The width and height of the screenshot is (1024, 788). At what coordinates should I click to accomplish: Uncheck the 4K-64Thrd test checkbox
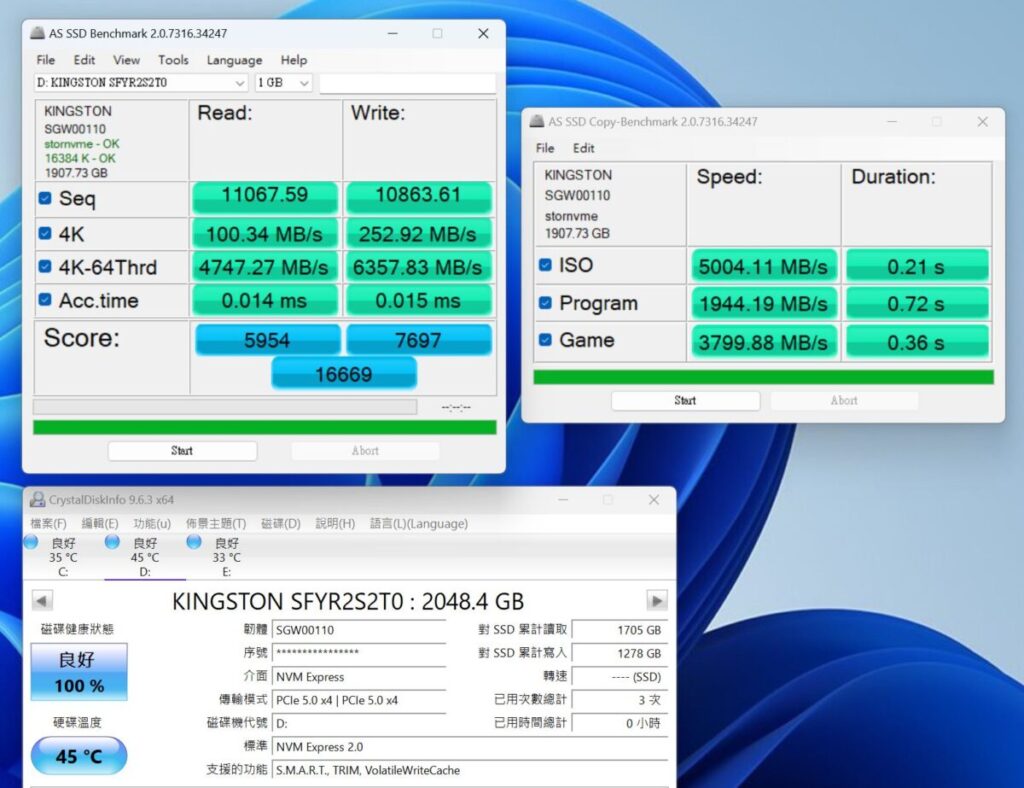[x=45, y=266]
